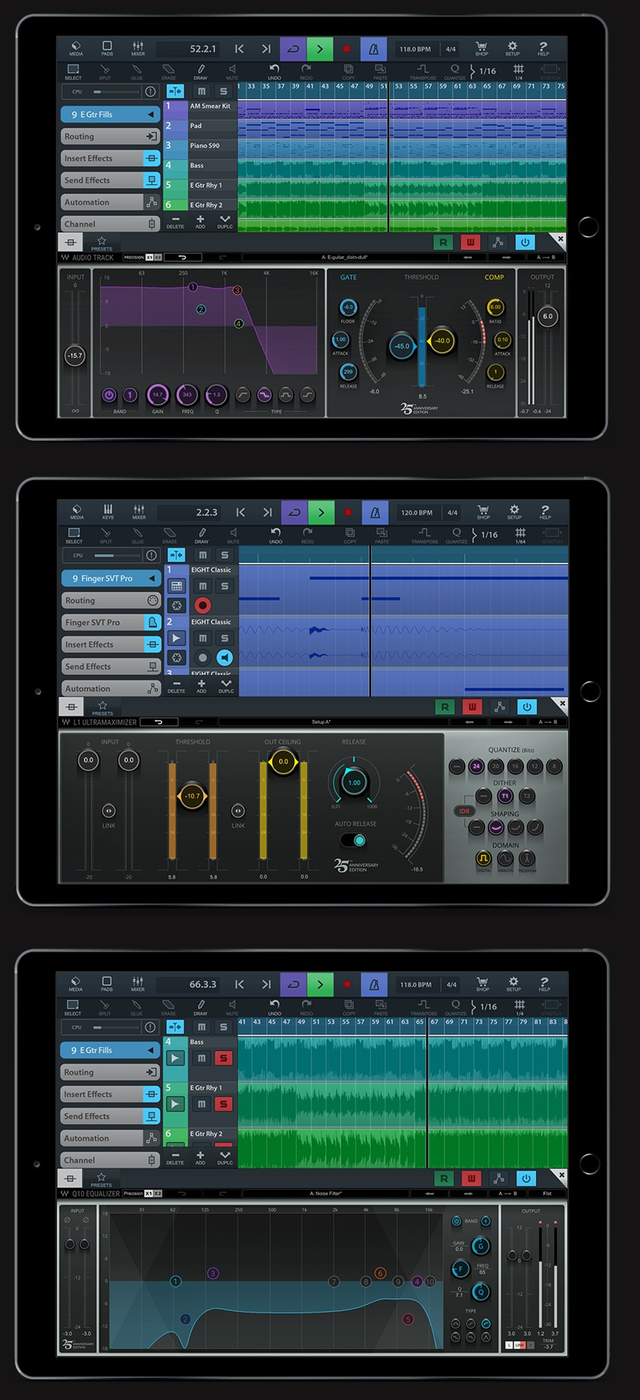This screenshot has width=640, height=1400.
Task: Click 24 bit Quantize button in L1
Action: coord(477,766)
